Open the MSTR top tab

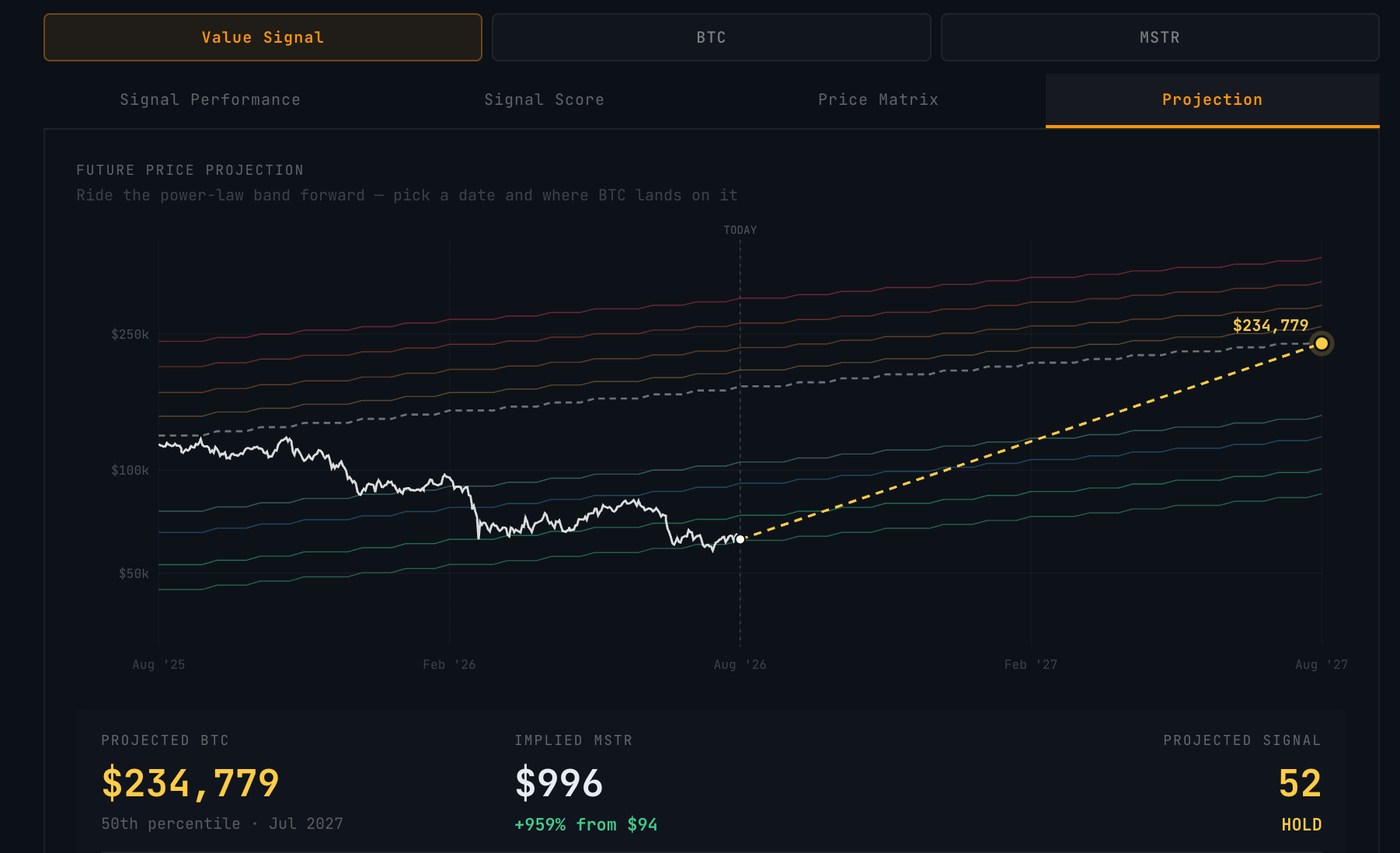pyautogui.click(x=1160, y=37)
